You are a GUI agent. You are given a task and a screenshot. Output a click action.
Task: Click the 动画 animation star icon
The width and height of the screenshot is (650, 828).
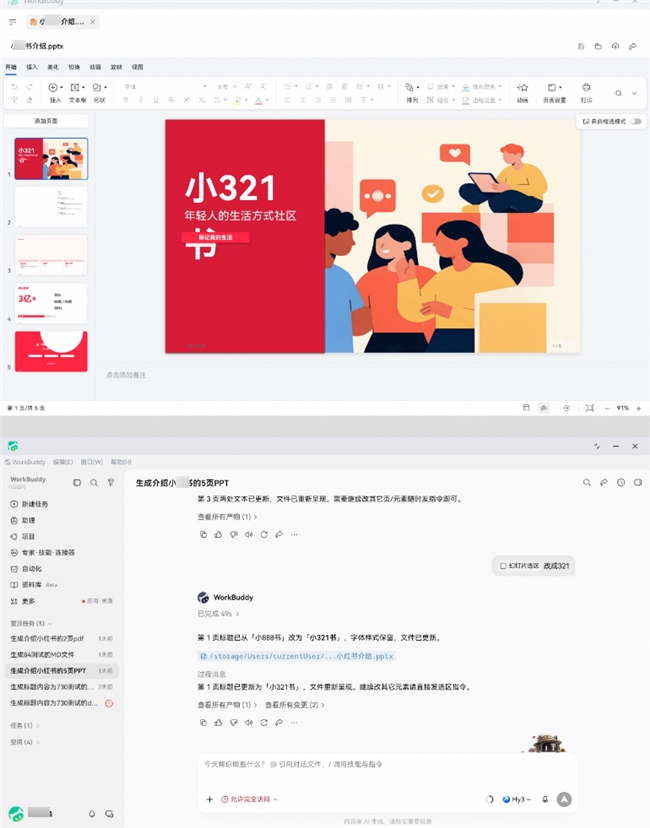[522, 87]
